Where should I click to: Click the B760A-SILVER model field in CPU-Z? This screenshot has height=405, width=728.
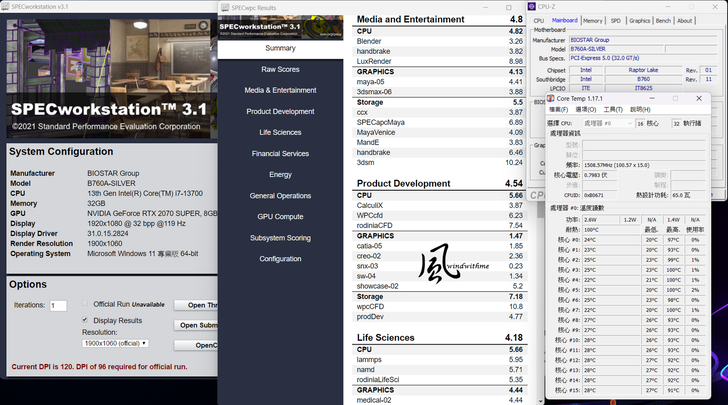tap(616, 49)
